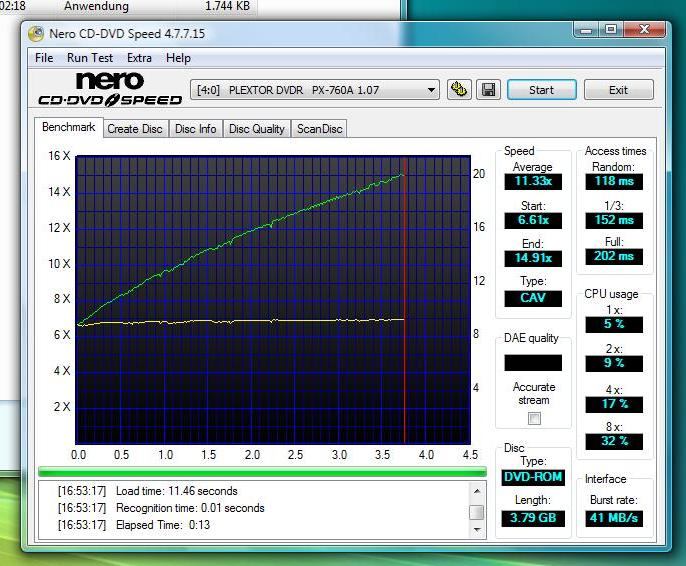Open the Run Test menu
Screen dimensions: 686x566
click(x=90, y=58)
